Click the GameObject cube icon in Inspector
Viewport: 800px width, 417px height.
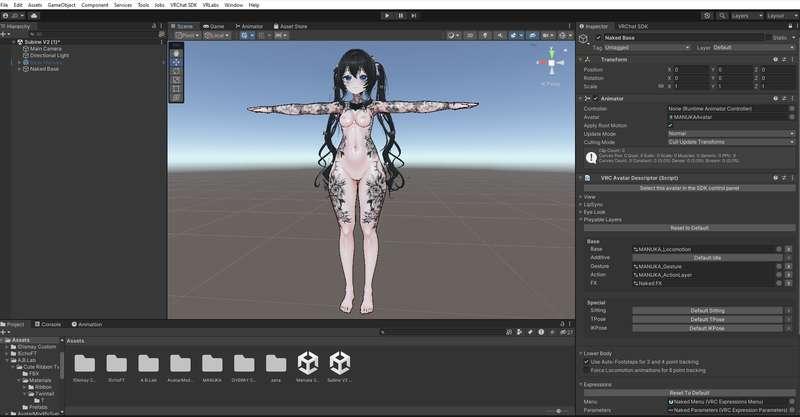584,39
